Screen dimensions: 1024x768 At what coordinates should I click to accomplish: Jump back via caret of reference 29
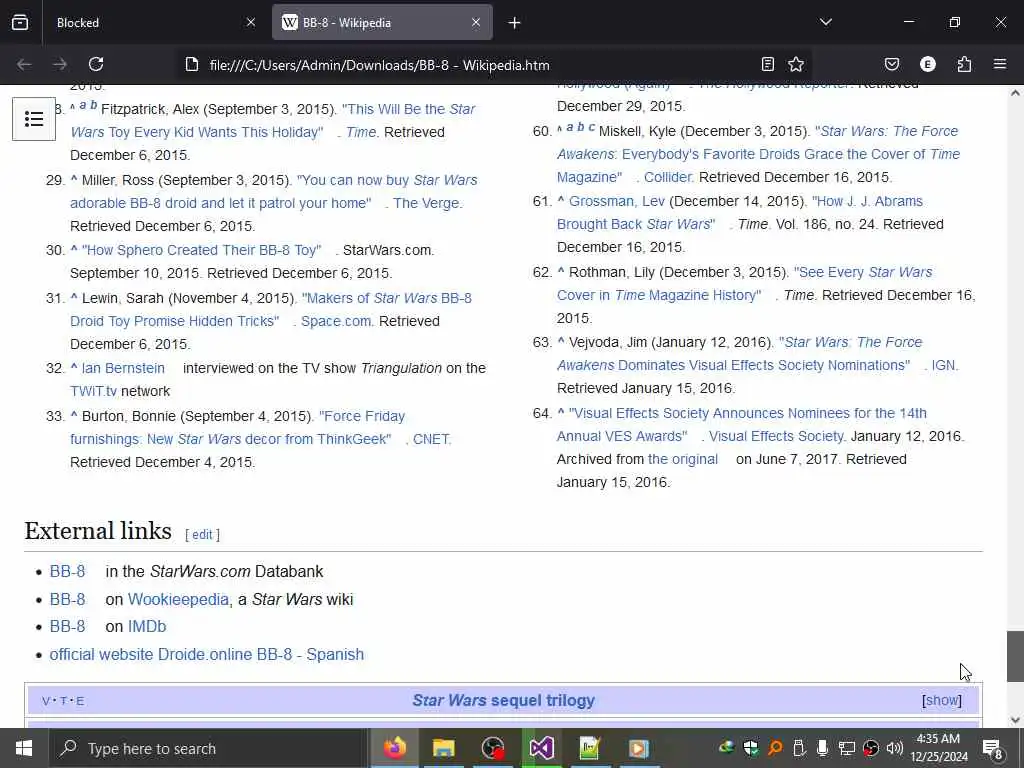(74, 180)
